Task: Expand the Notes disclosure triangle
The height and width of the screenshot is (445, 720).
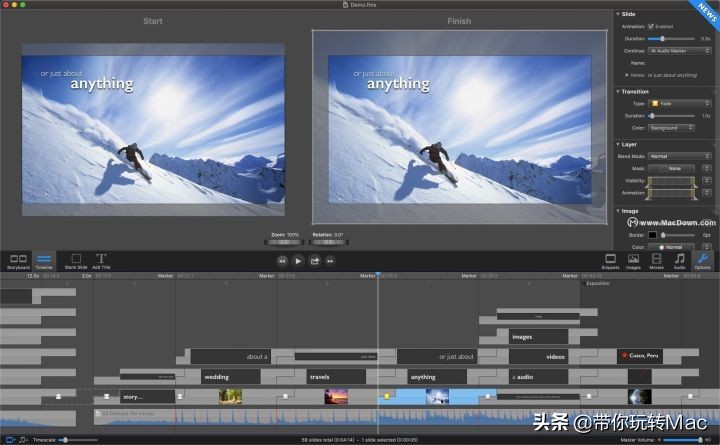Action: tap(627, 75)
